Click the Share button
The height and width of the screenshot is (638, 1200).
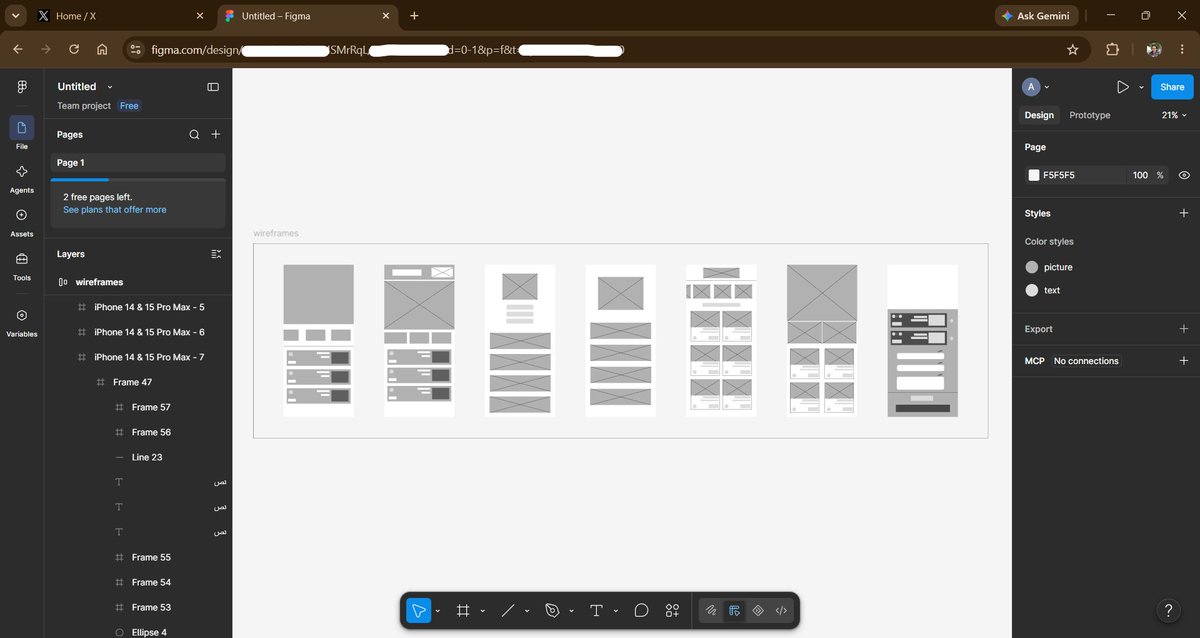1172,87
